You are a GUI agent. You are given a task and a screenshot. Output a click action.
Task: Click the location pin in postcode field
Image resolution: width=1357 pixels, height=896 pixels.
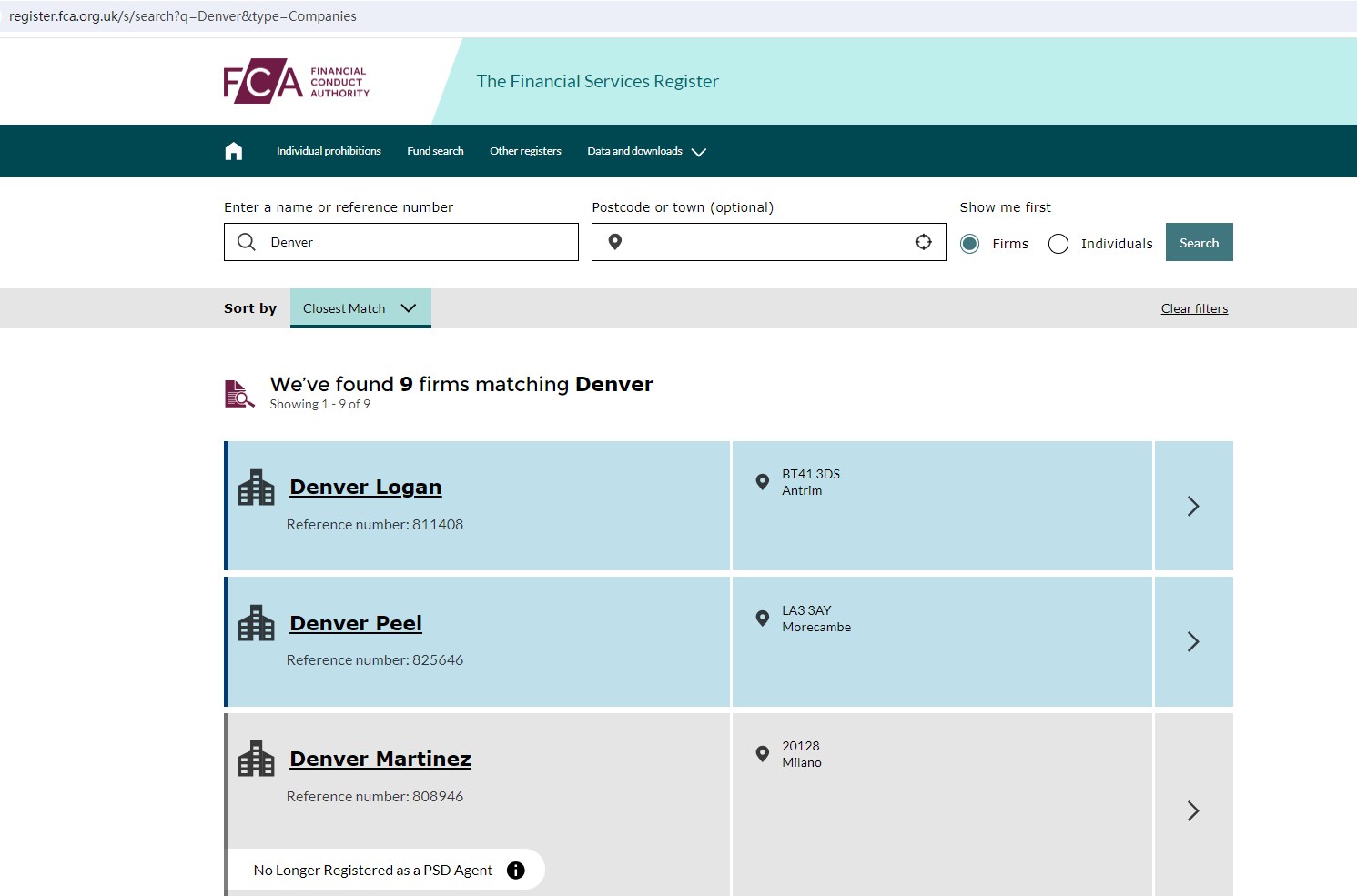(615, 242)
